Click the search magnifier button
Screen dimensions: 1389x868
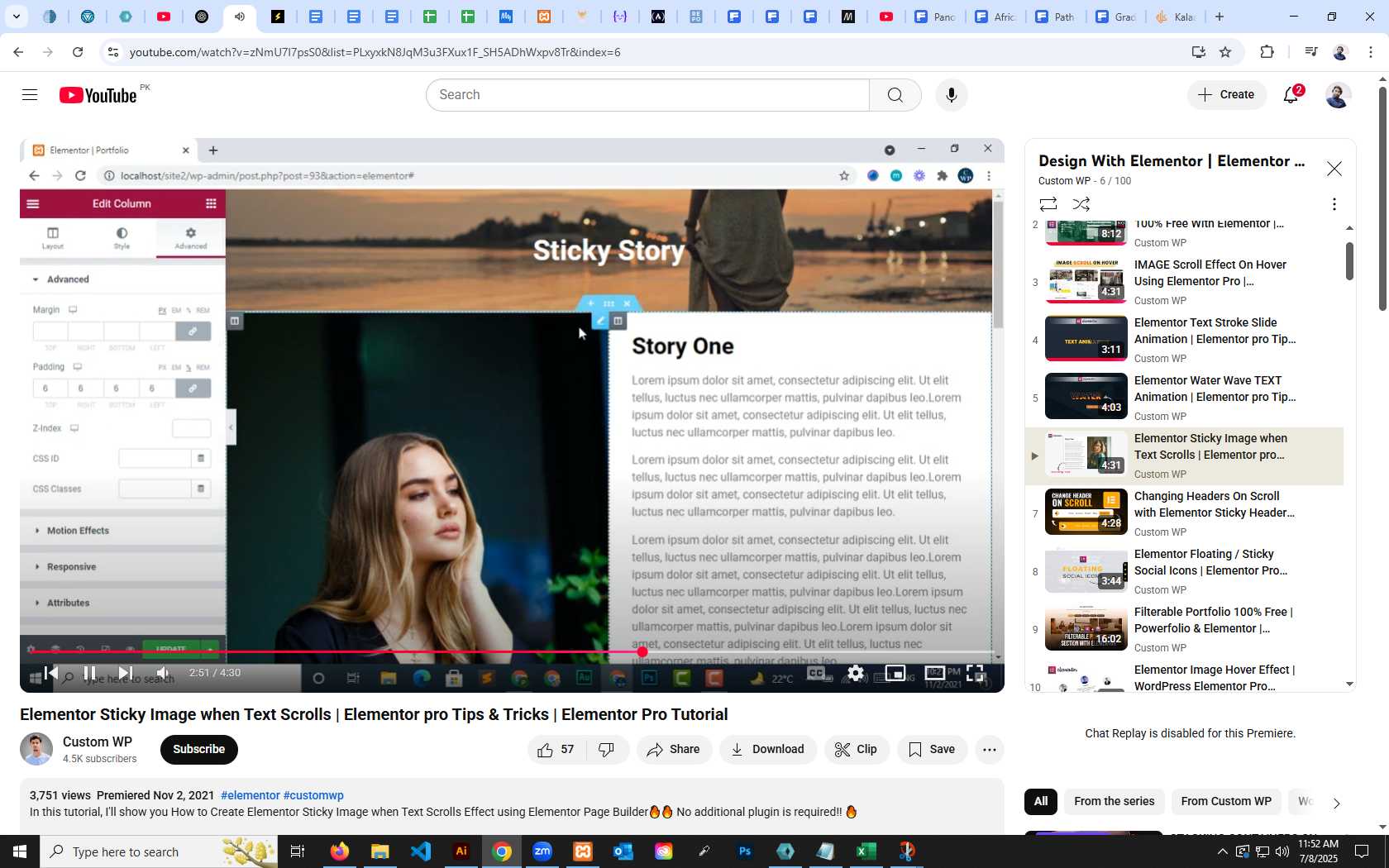coord(895,95)
